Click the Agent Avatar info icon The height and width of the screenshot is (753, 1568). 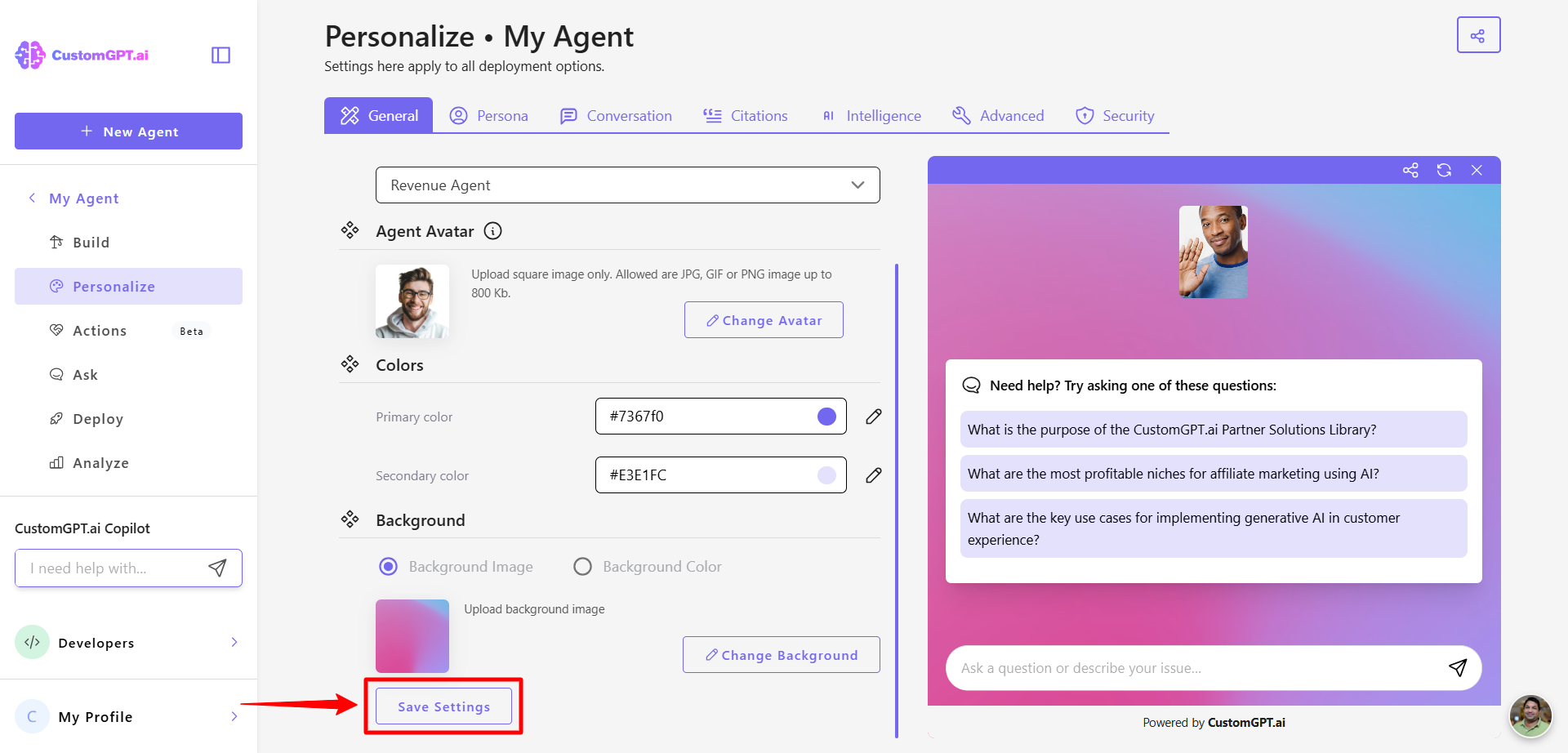coord(493,231)
